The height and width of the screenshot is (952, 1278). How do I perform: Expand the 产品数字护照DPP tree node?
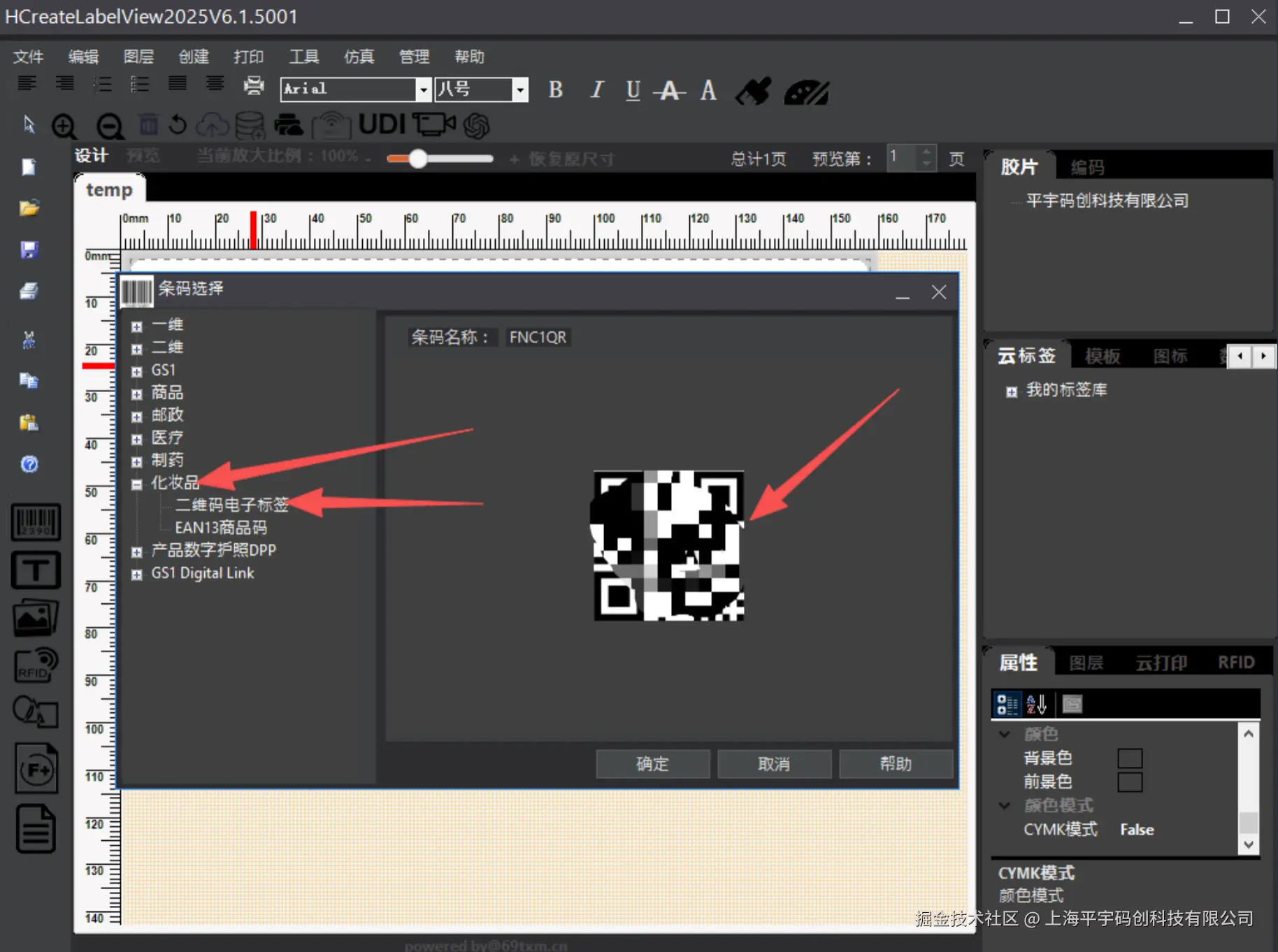coord(137,552)
